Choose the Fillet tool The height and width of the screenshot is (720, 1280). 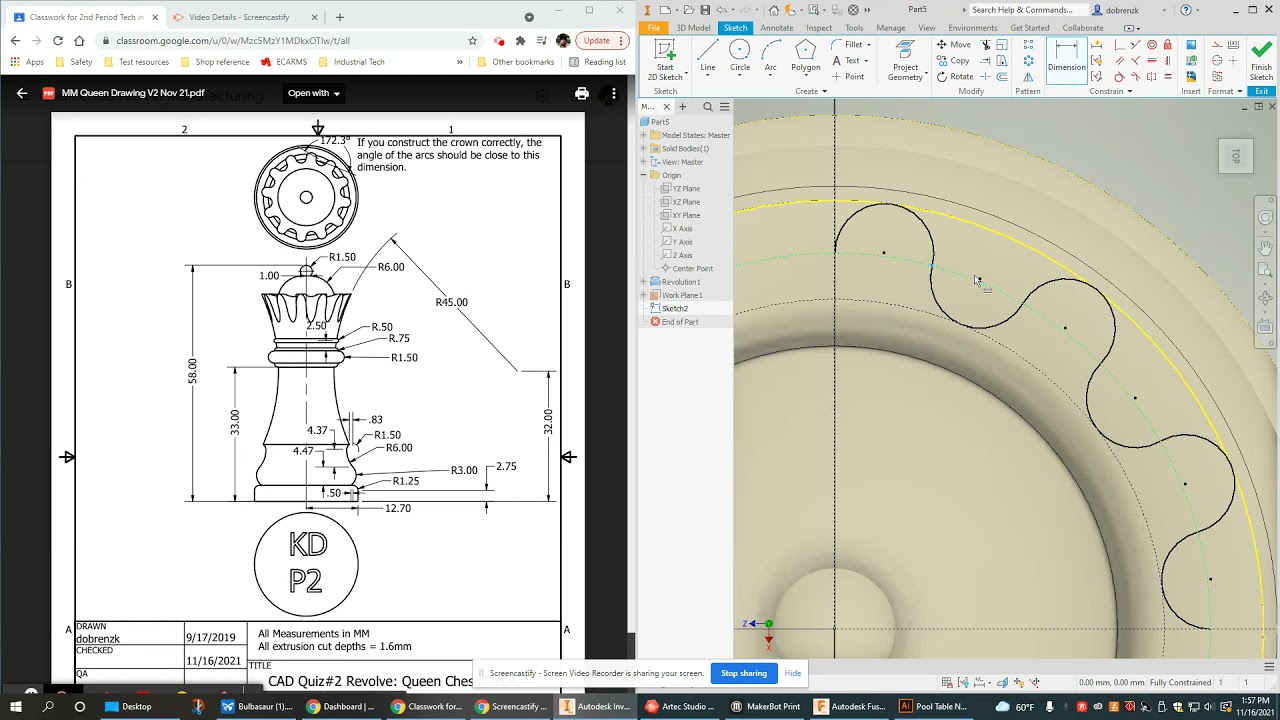click(x=851, y=45)
